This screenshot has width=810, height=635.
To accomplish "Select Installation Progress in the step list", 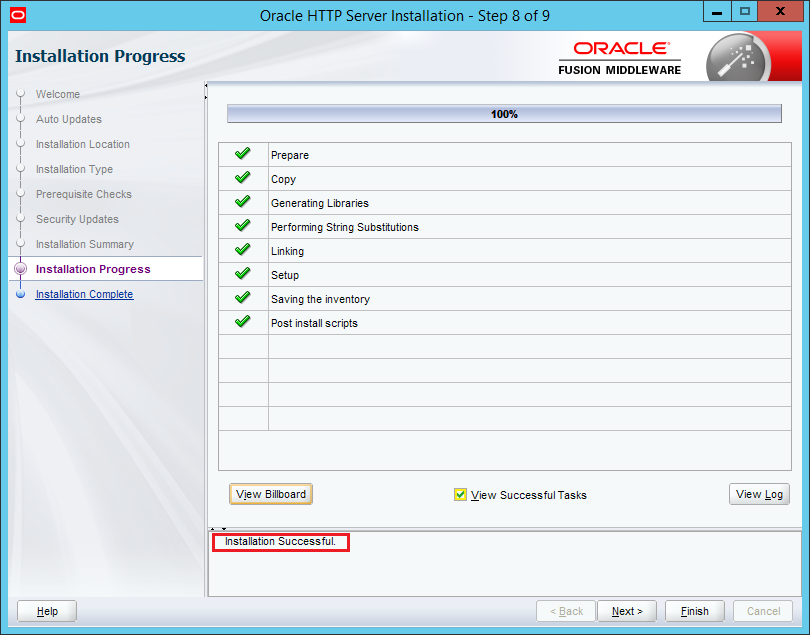I will pos(93,269).
